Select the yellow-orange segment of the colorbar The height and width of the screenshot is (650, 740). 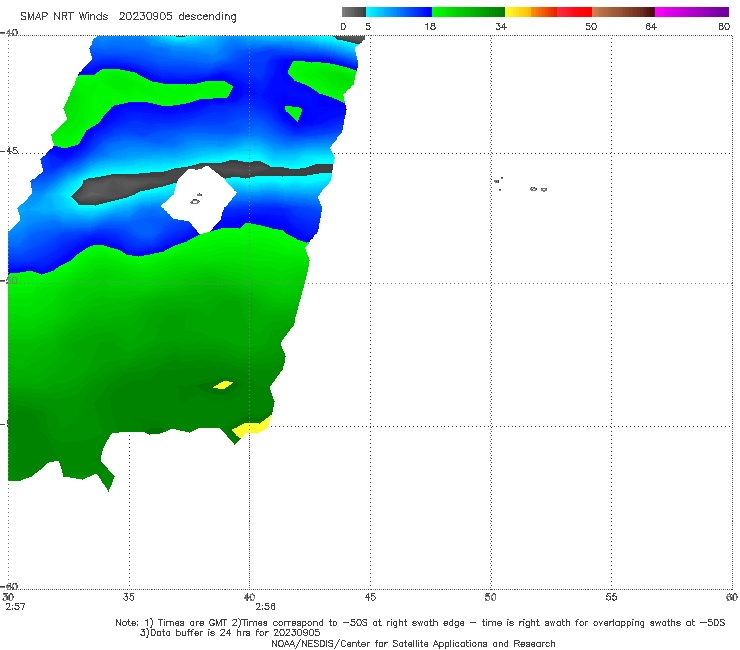531,12
